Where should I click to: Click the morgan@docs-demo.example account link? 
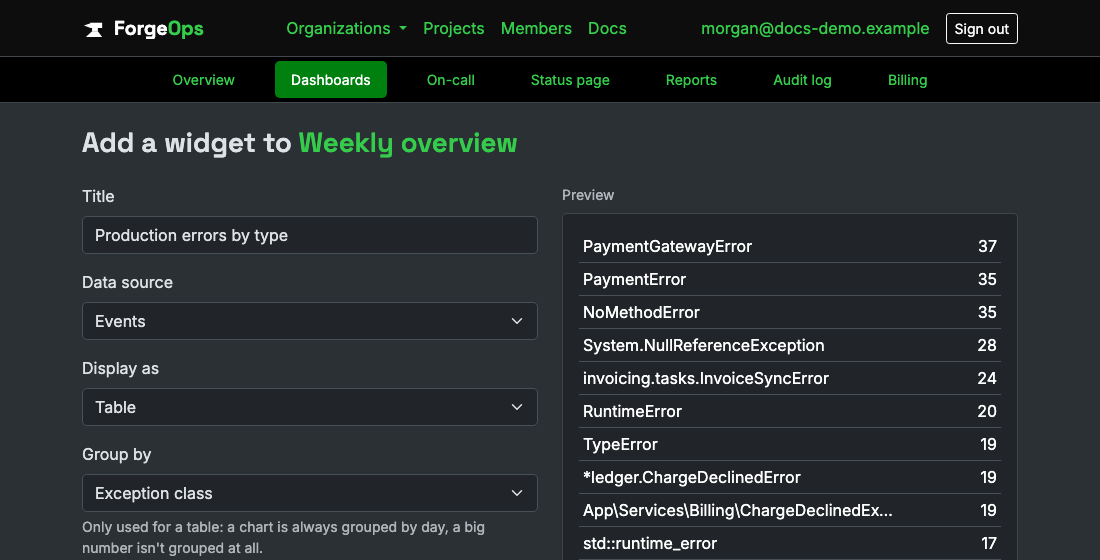pos(815,29)
